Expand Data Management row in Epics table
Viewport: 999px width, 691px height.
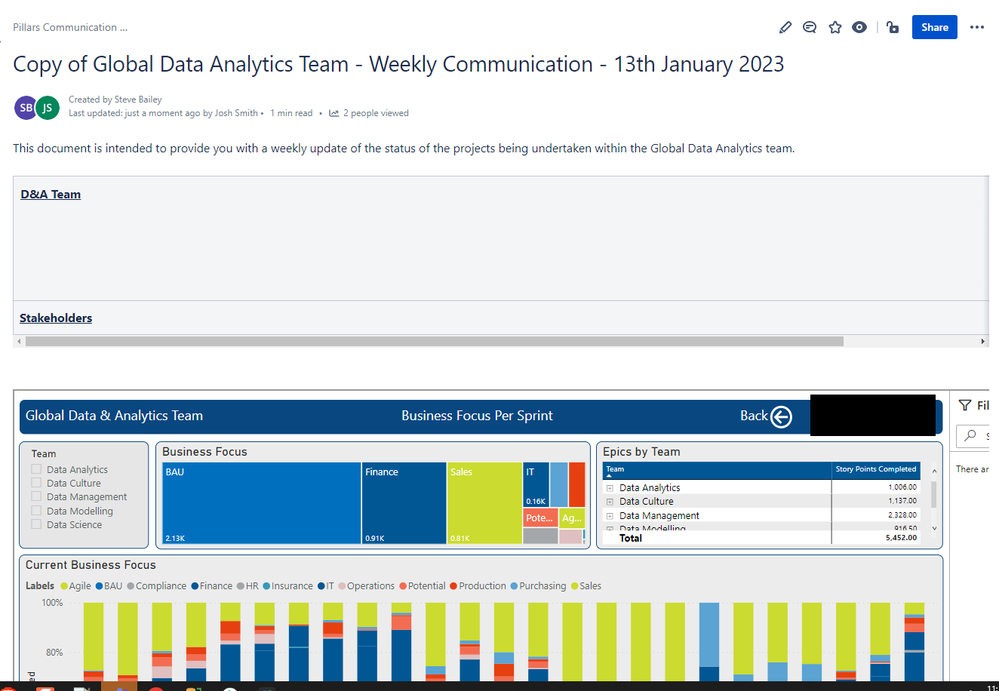(x=610, y=516)
